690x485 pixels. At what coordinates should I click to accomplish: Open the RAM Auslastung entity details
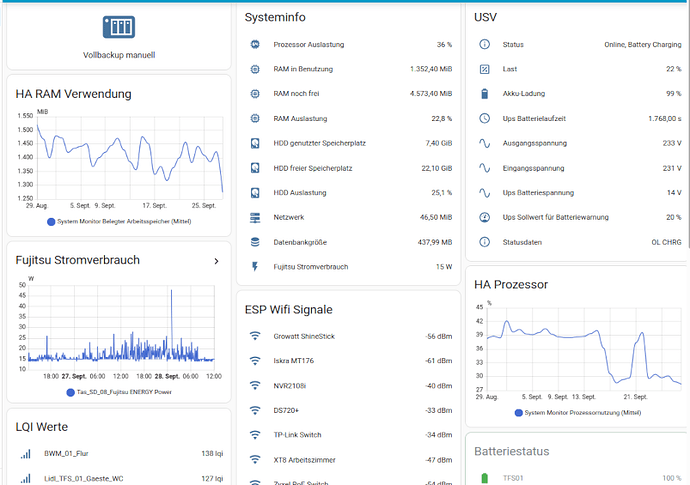[x=349, y=119]
